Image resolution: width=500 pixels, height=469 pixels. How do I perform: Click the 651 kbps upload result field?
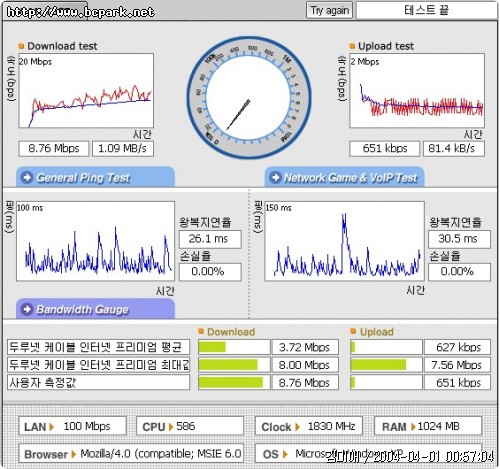[384, 149]
